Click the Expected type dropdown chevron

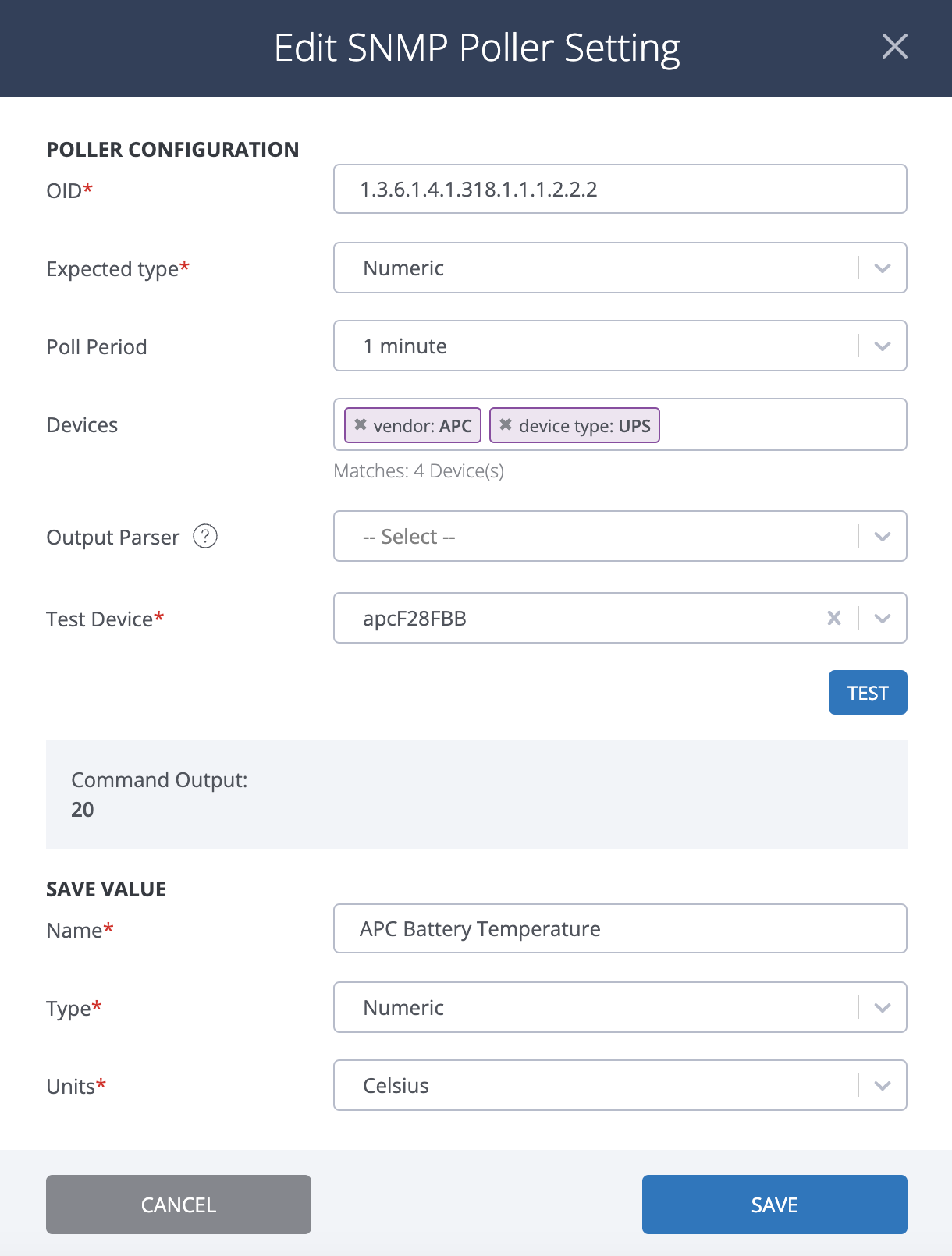(883, 268)
